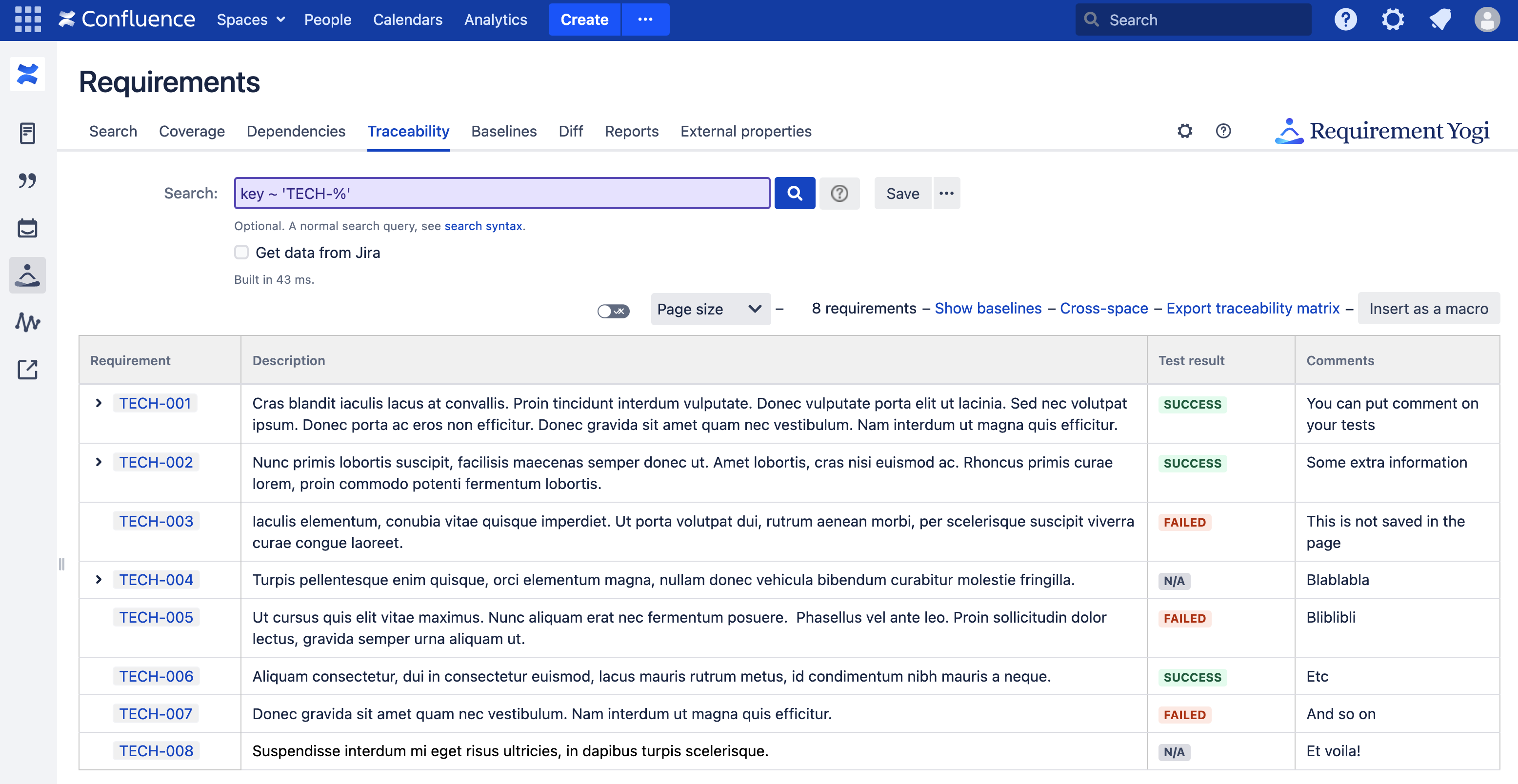Enable Get data from Jira checkbox

pos(241,253)
